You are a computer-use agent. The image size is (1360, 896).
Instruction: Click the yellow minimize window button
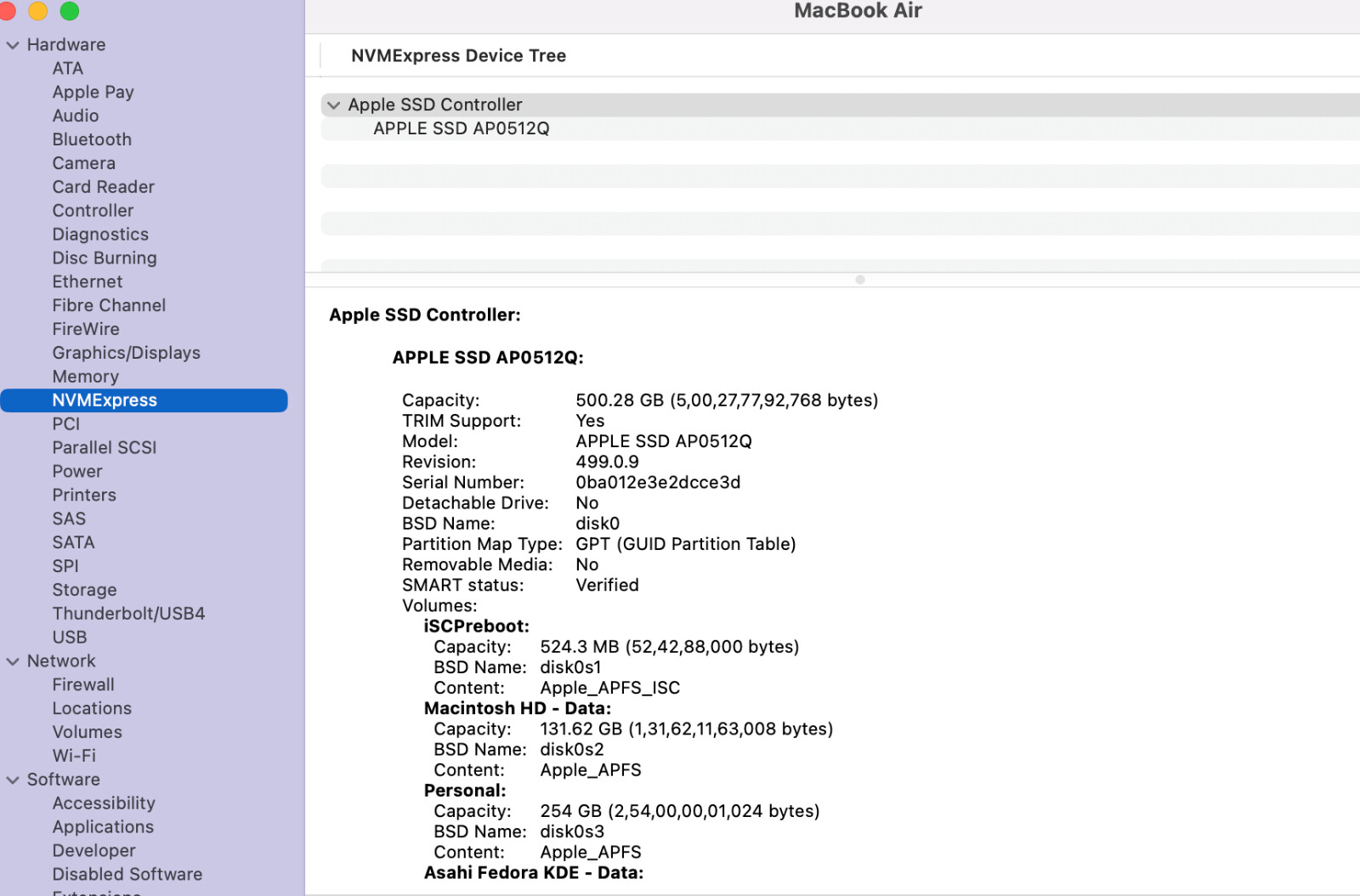[x=38, y=11]
